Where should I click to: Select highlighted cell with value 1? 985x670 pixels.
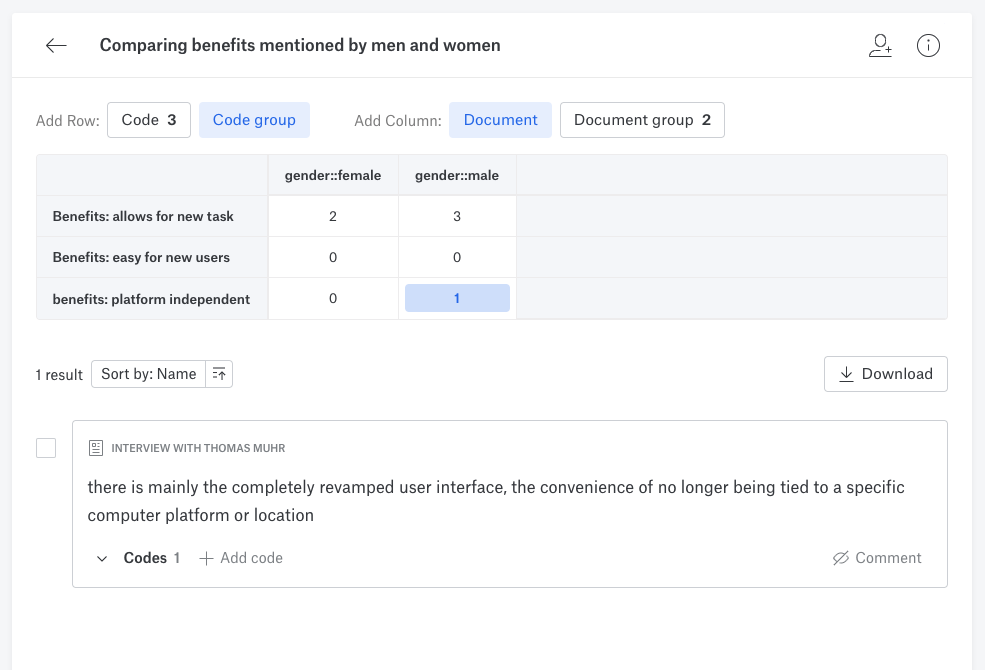coord(457,298)
